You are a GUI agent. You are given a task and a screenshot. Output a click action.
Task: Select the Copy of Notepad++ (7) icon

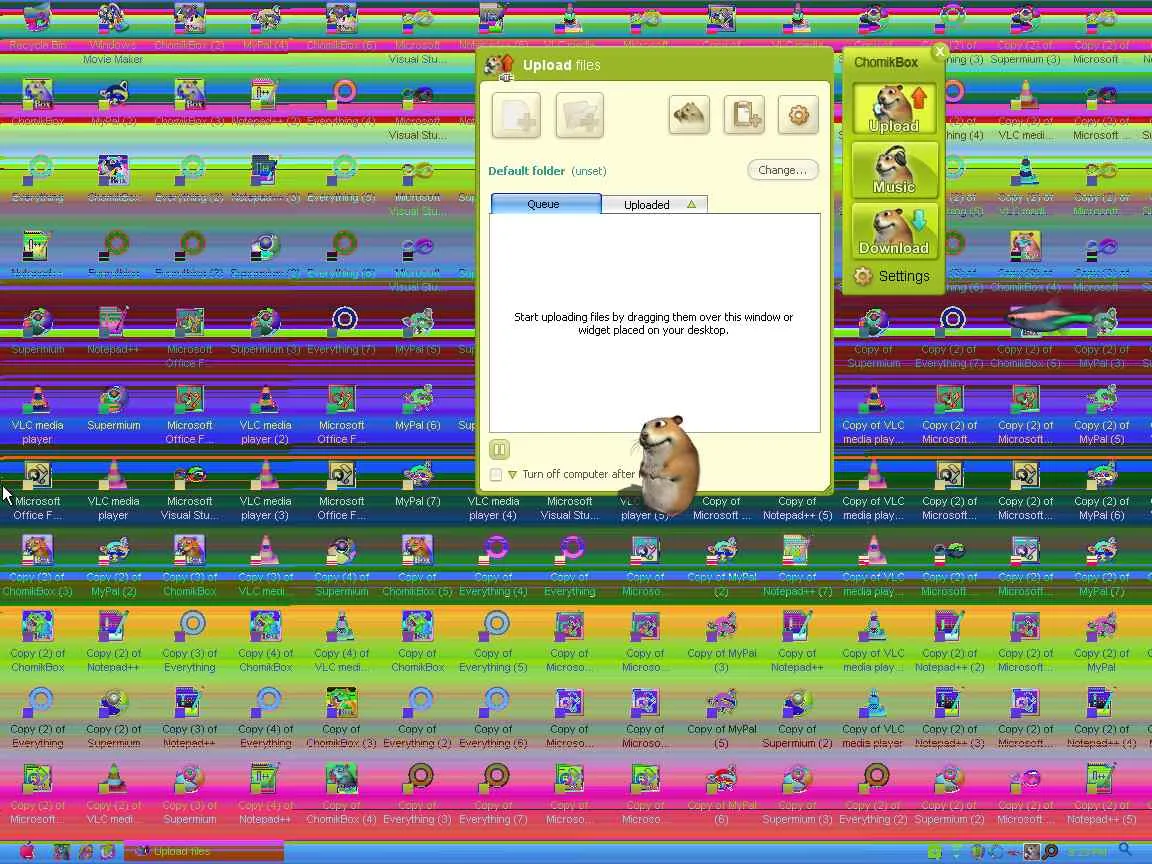tap(797, 566)
